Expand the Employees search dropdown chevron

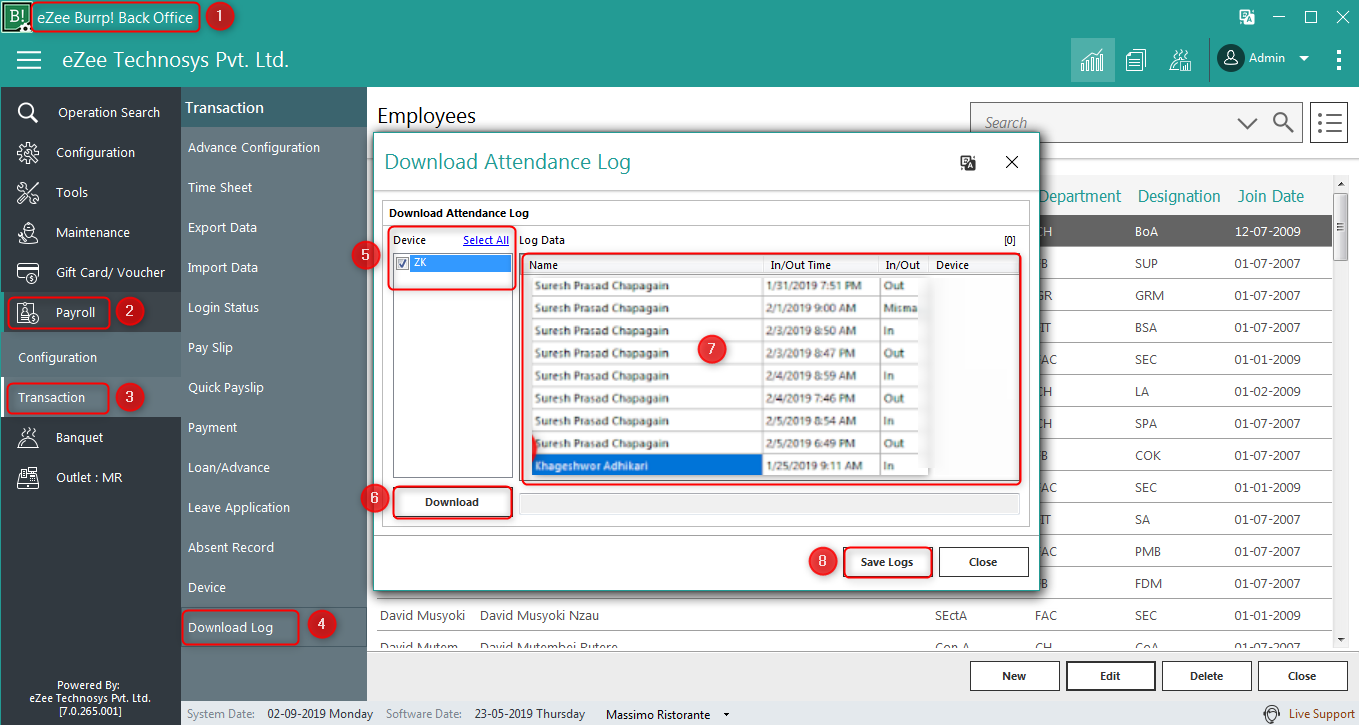pos(1247,123)
